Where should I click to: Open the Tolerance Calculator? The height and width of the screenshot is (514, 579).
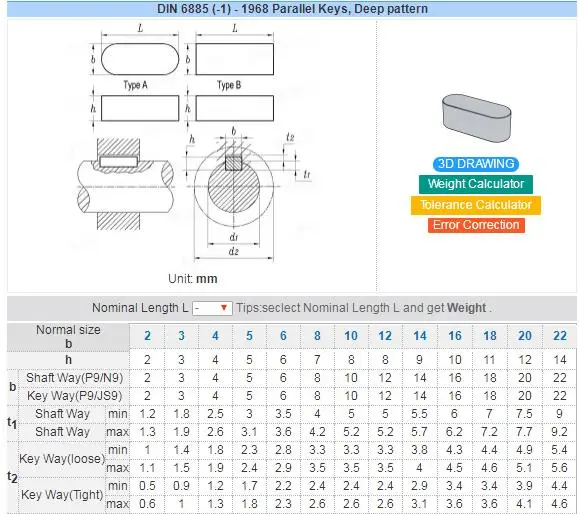[x=476, y=205]
